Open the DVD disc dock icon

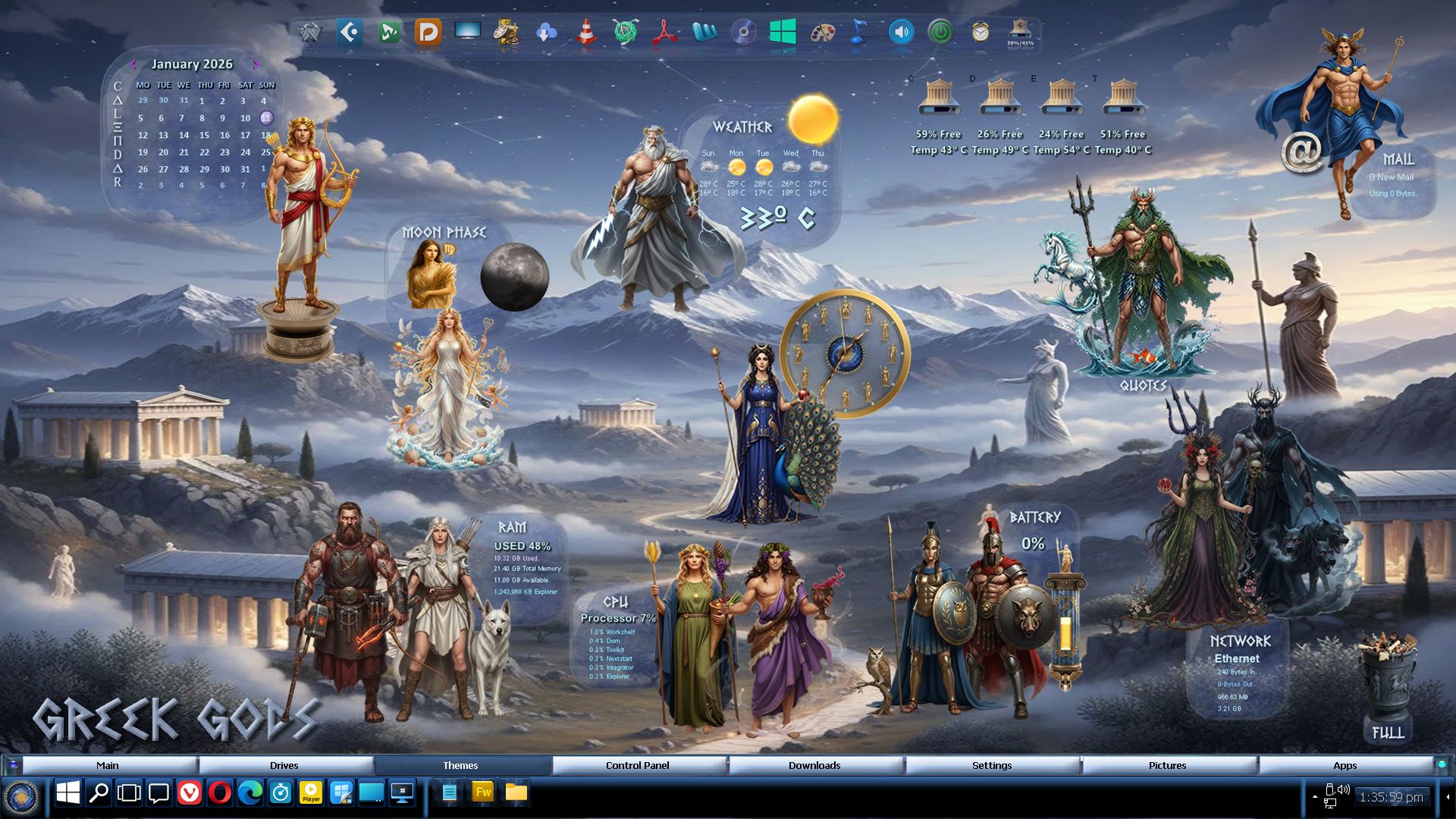pyautogui.click(x=743, y=33)
